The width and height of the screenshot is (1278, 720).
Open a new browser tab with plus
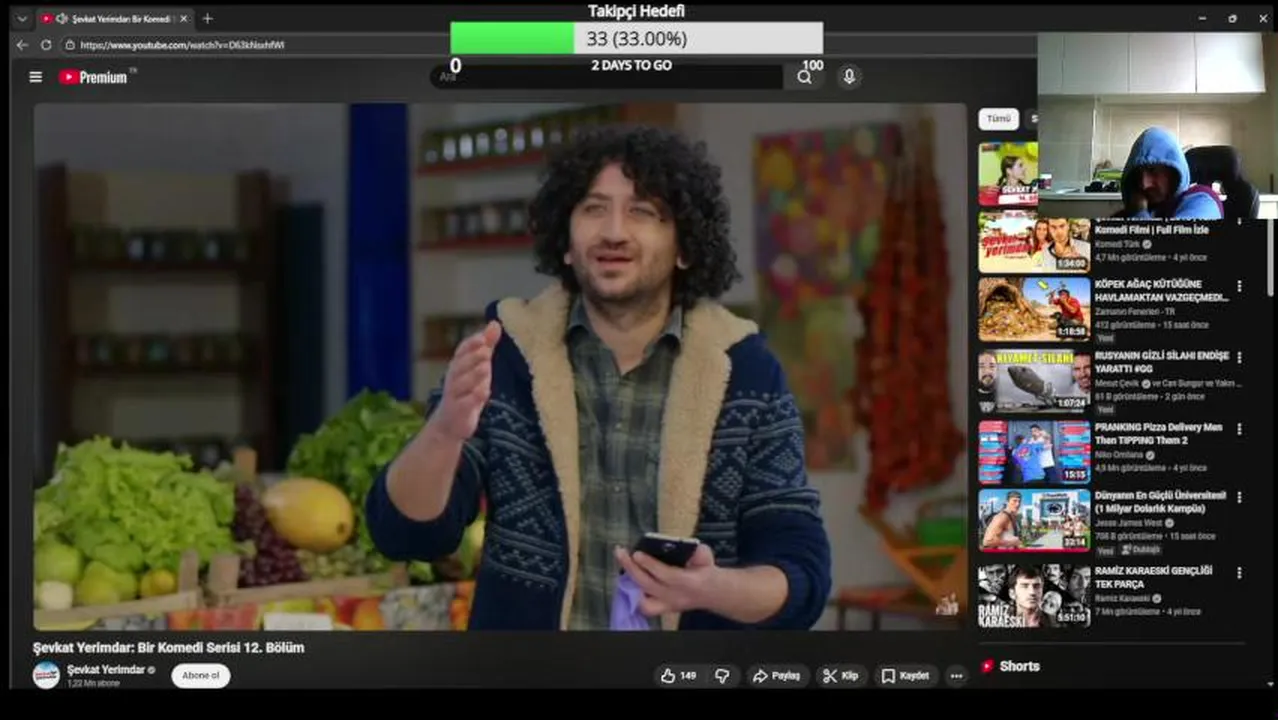click(207, 18)
